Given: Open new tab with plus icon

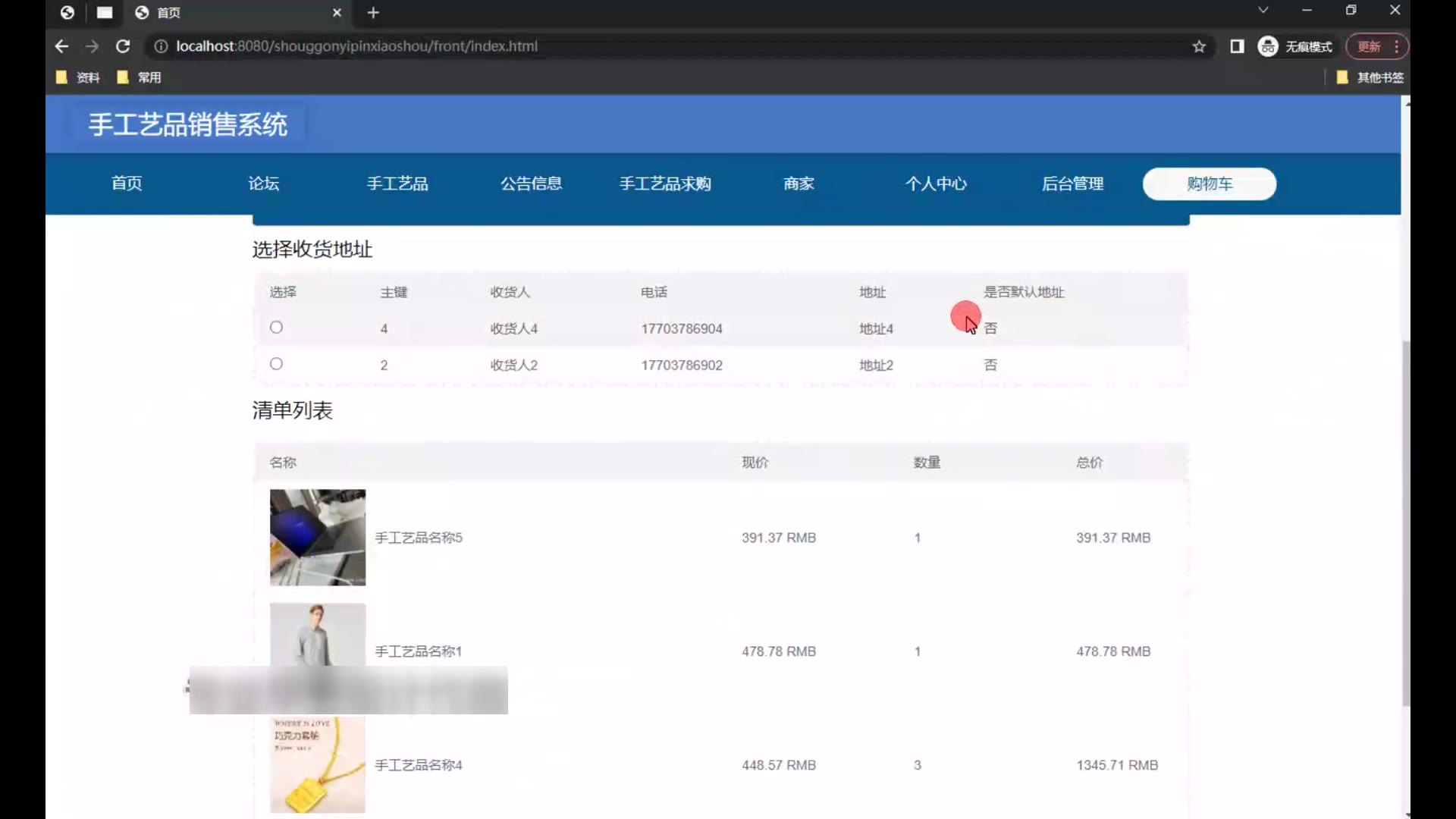Looking at the screenshot, I should (373, 13).
